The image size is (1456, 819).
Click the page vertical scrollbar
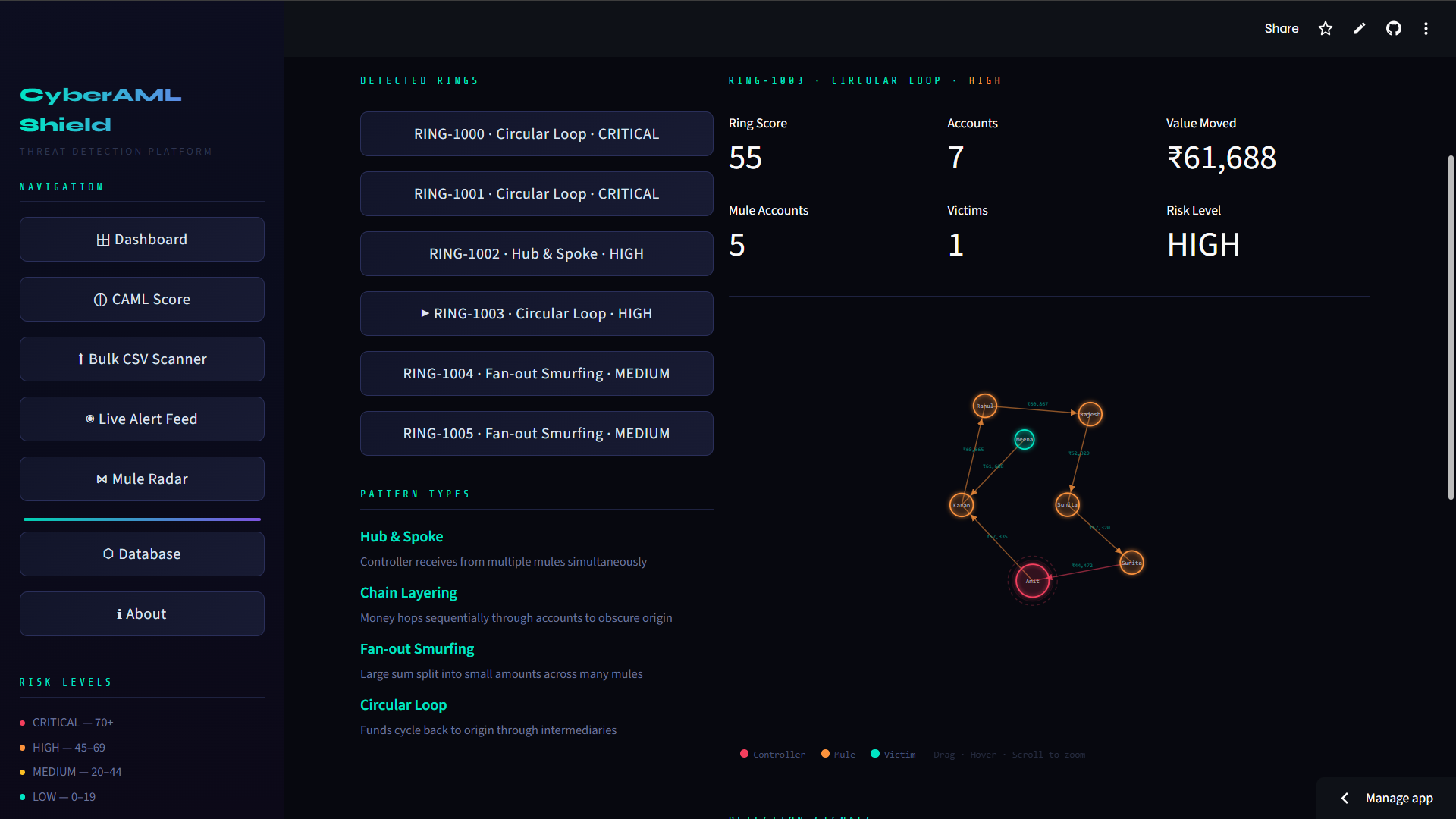[x=1450, y=326]
